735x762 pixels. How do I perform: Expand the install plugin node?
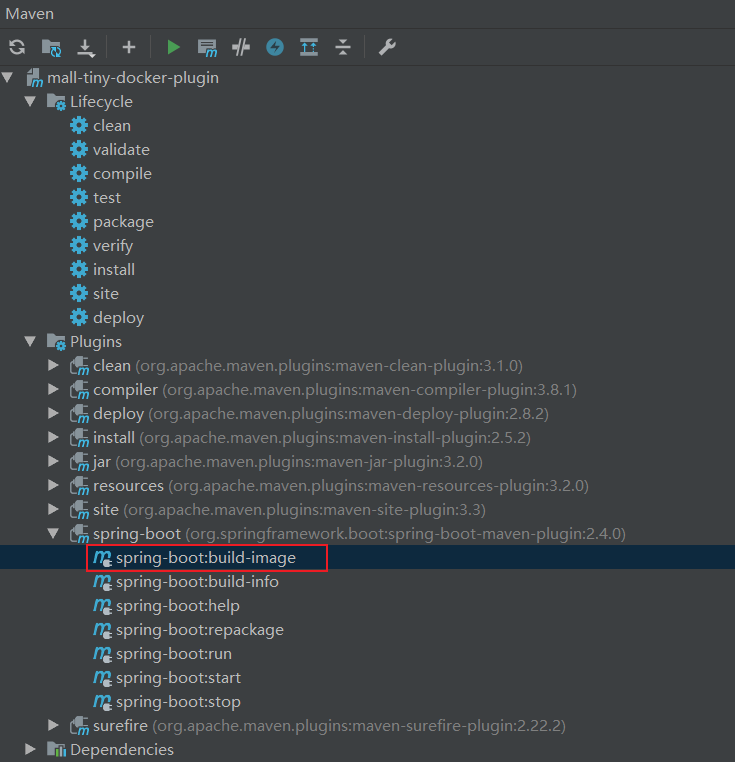(53, 437)
